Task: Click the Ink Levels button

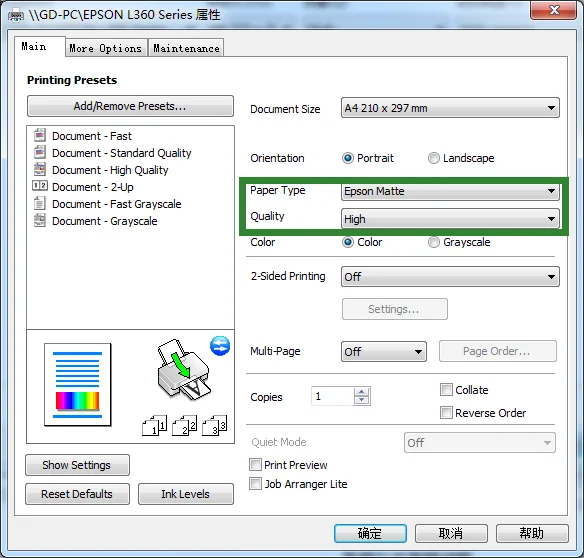Action: tap(185, 494)
